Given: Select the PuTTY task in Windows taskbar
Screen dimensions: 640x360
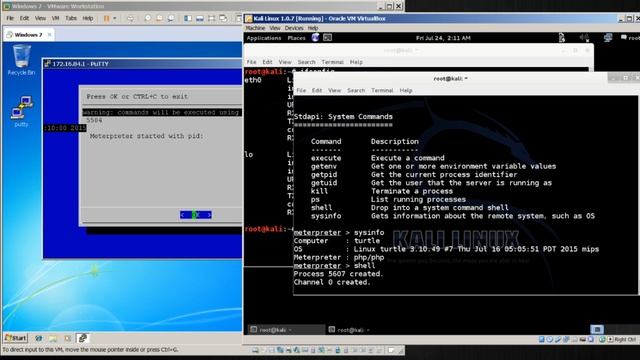Looking at the screenshot, I should 82,338.
